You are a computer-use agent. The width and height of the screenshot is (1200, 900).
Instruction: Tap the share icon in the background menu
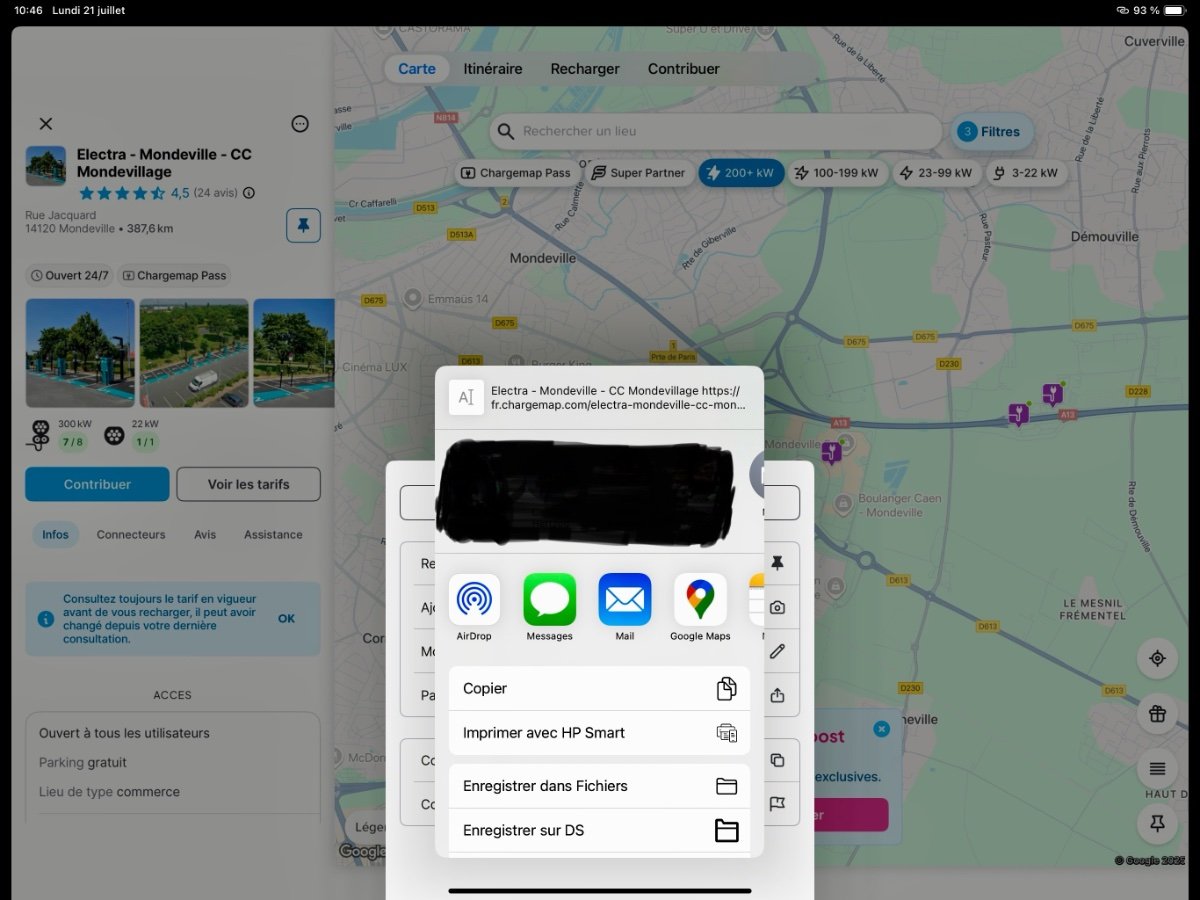[777, 695]
